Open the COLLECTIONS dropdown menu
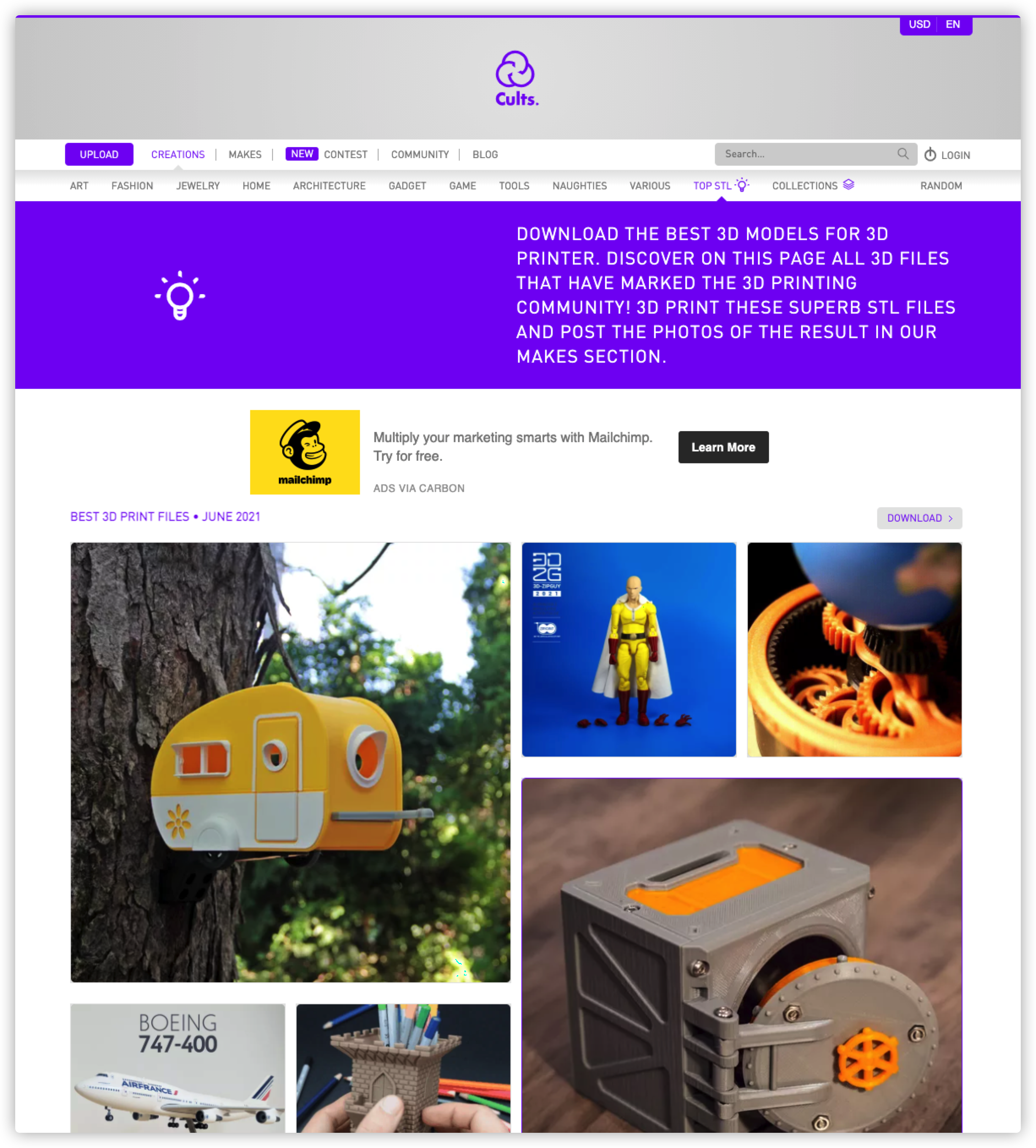Viewport: 1036px width, 1148px height. point(812,186)
